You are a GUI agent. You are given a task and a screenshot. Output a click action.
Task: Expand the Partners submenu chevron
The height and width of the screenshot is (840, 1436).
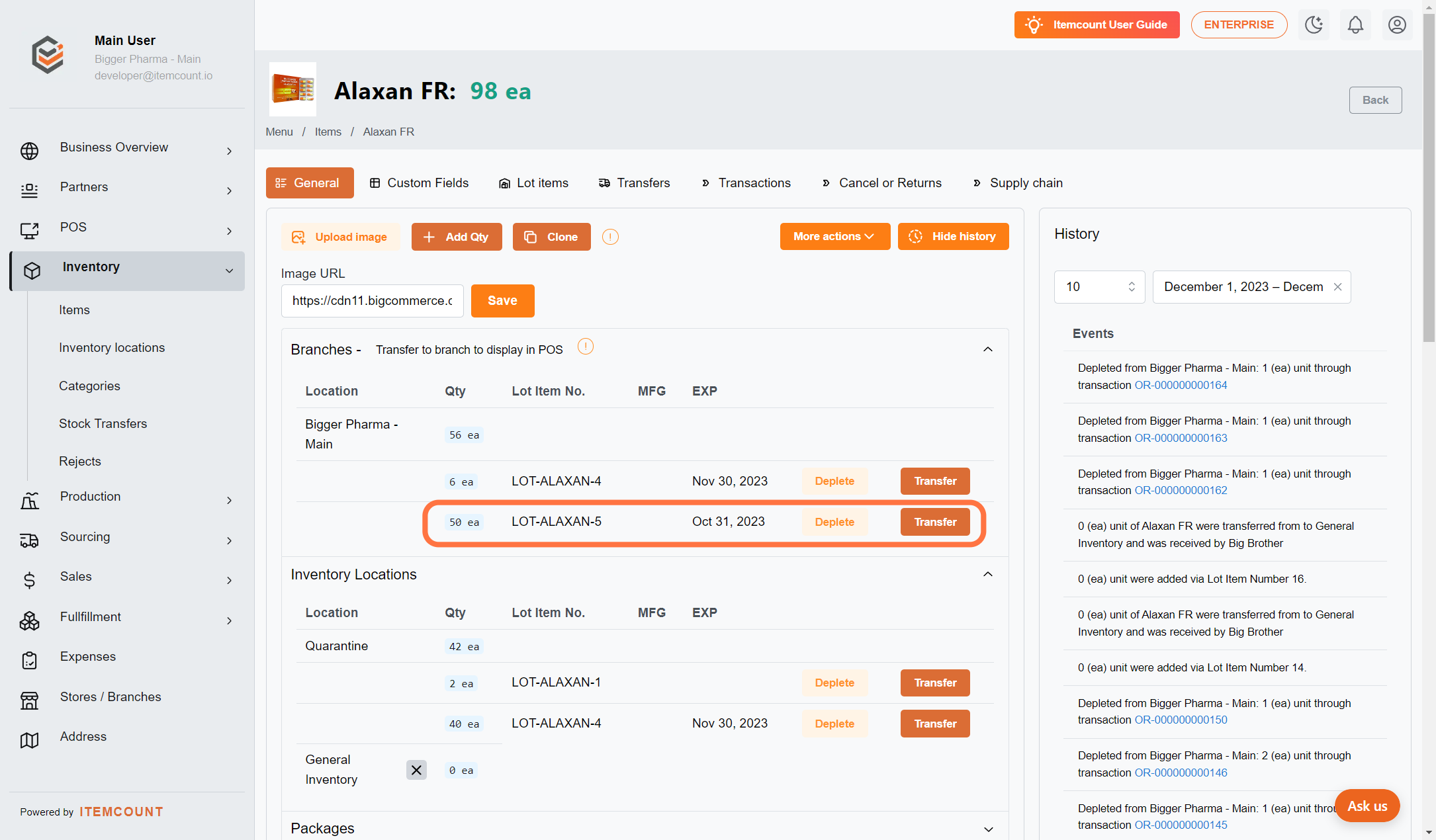click(x=229, y=191)
